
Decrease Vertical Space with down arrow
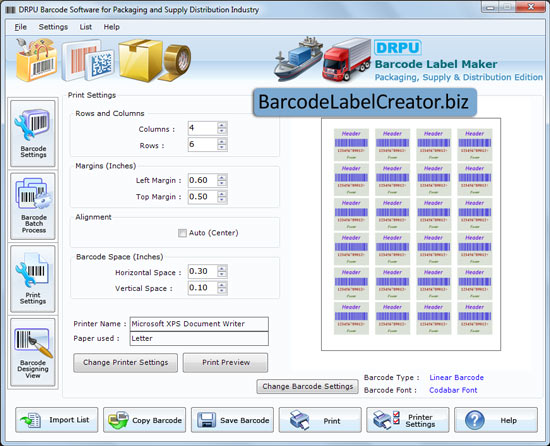[222, 291]
